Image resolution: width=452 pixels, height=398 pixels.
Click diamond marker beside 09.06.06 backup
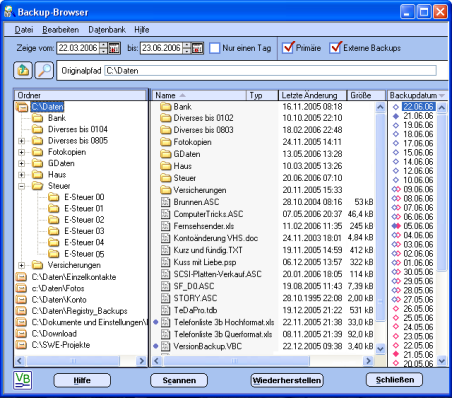click(x=396, y=189)
